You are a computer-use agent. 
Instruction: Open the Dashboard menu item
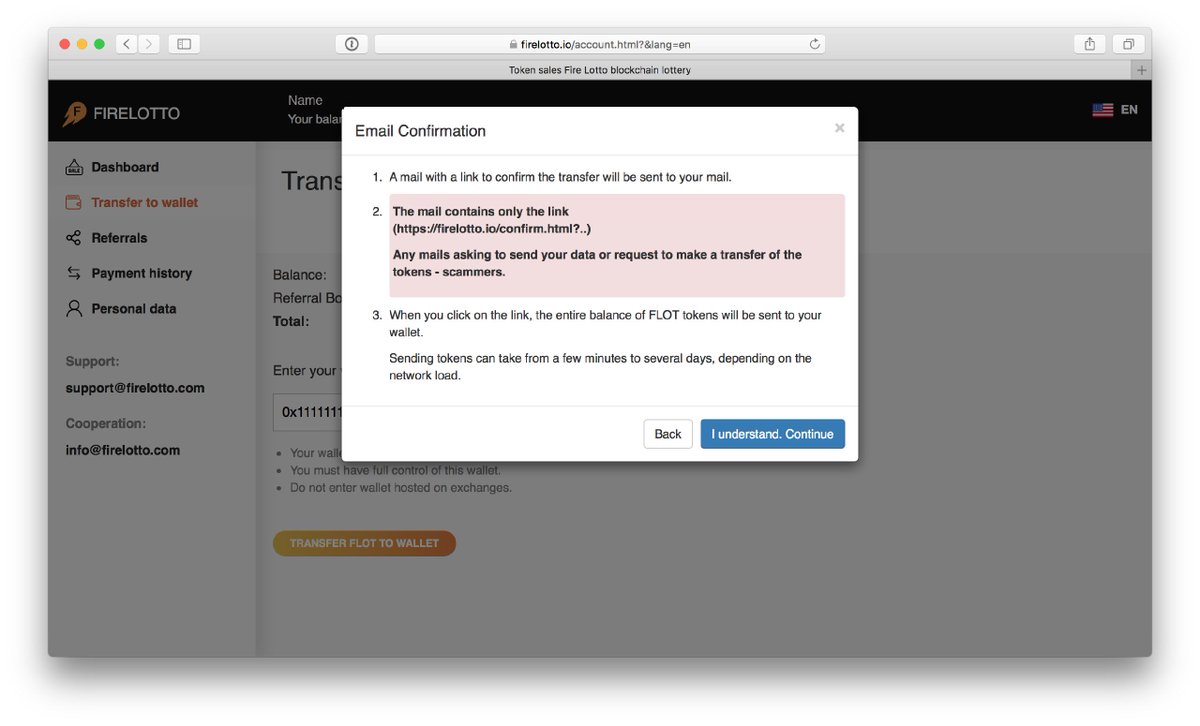125,167
